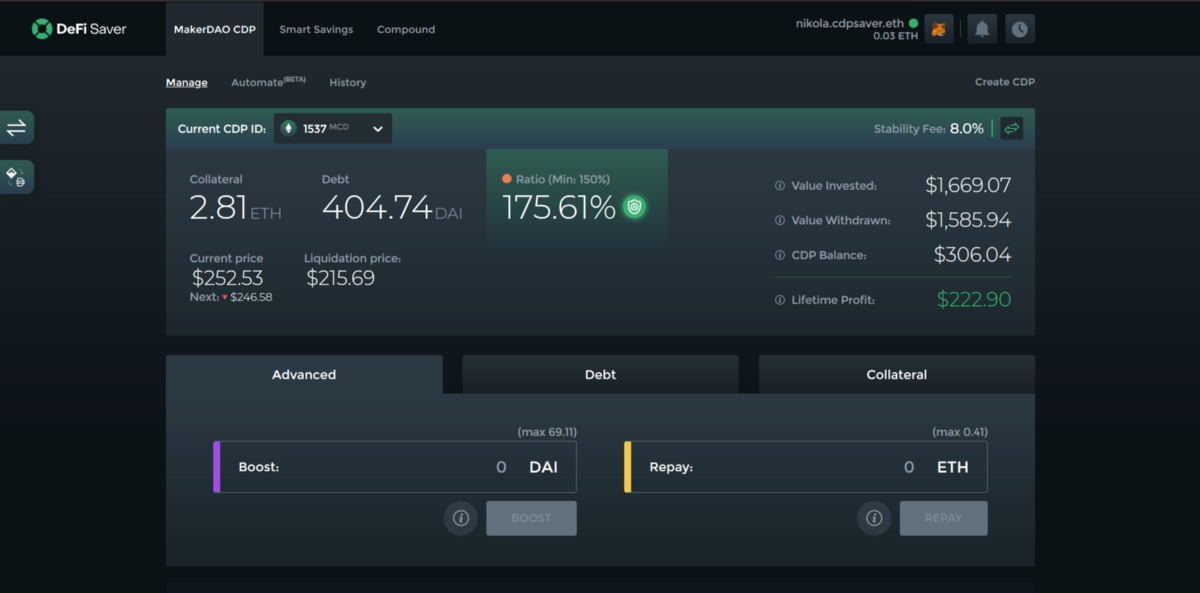This screenshot has height=593, width=1200.
Task: Switch to the MakerDAO CDP tab
Action: [215, 29]
